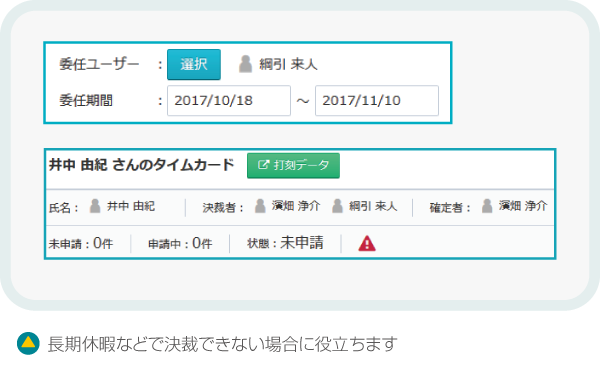600x369 pixels.
Task: Select the 委任期間 label
Action: pos(86,101)
